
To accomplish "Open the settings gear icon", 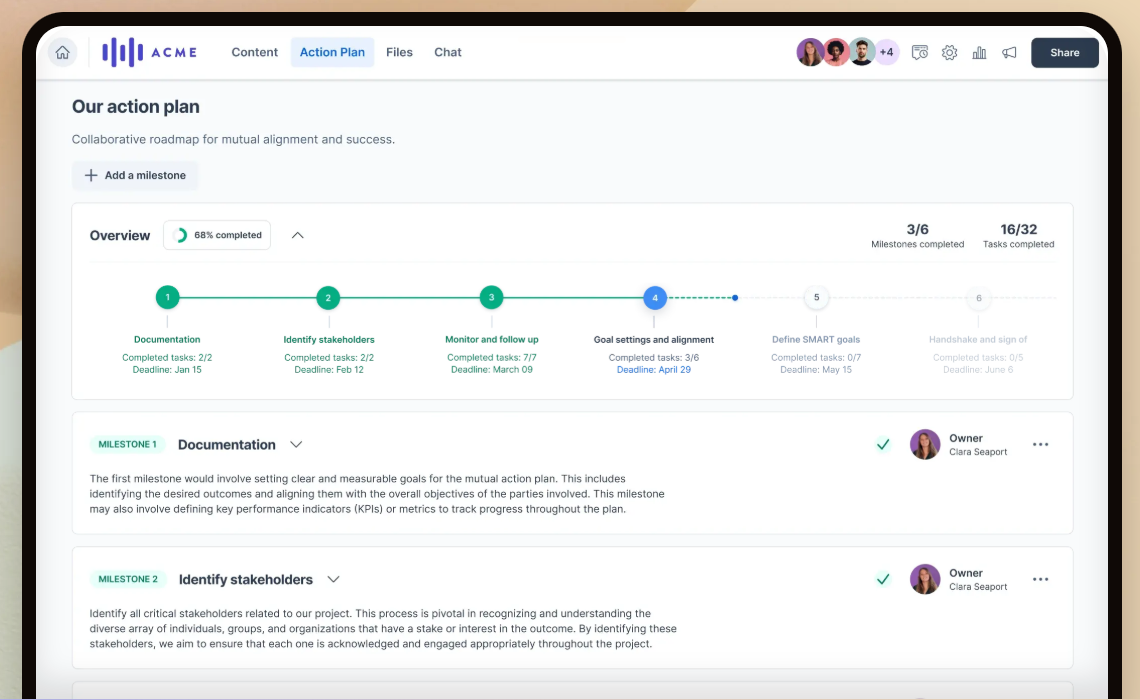I will point(950,52).
